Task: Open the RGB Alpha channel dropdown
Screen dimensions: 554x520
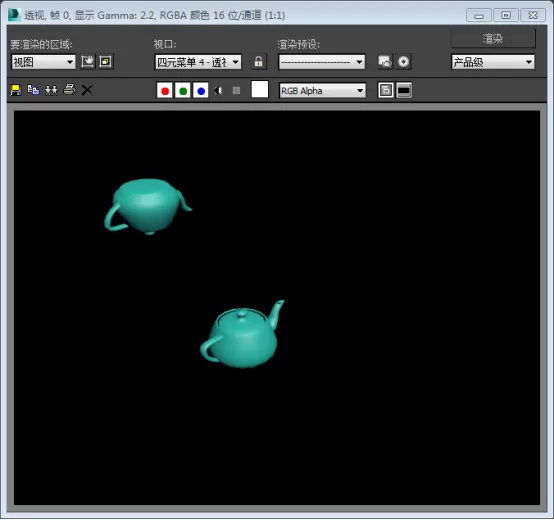Action: (x=322, y=91)
